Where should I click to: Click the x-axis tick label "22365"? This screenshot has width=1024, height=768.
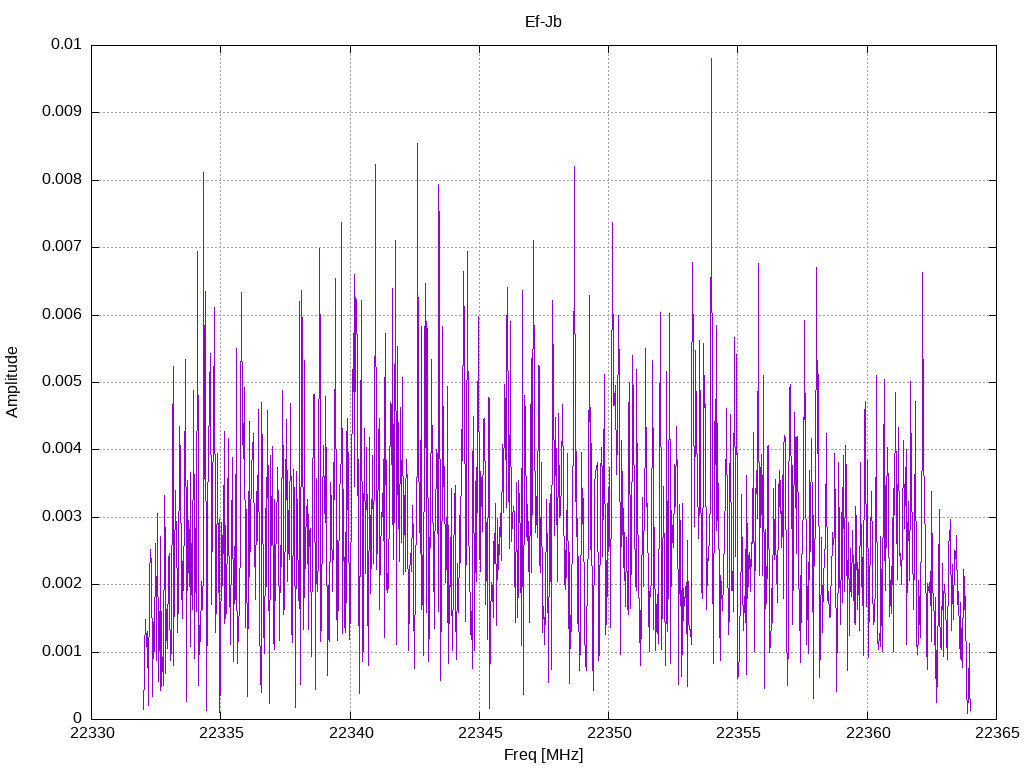(x=997, y=733)
